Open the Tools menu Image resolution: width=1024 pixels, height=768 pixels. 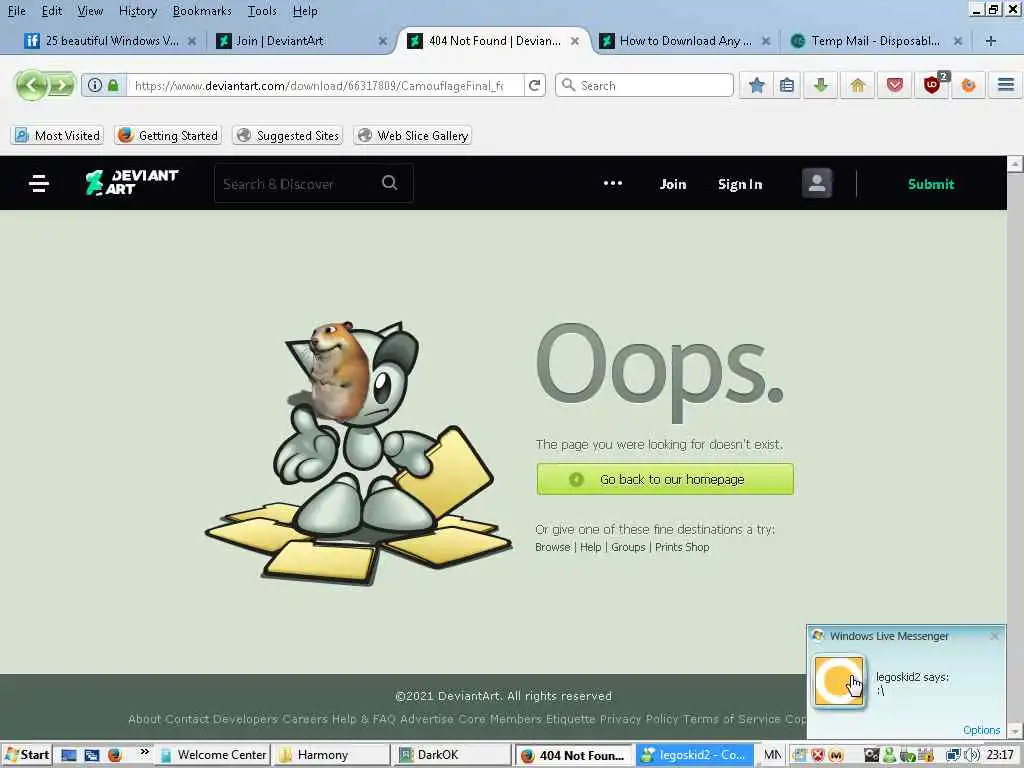[x=262, y=10]
